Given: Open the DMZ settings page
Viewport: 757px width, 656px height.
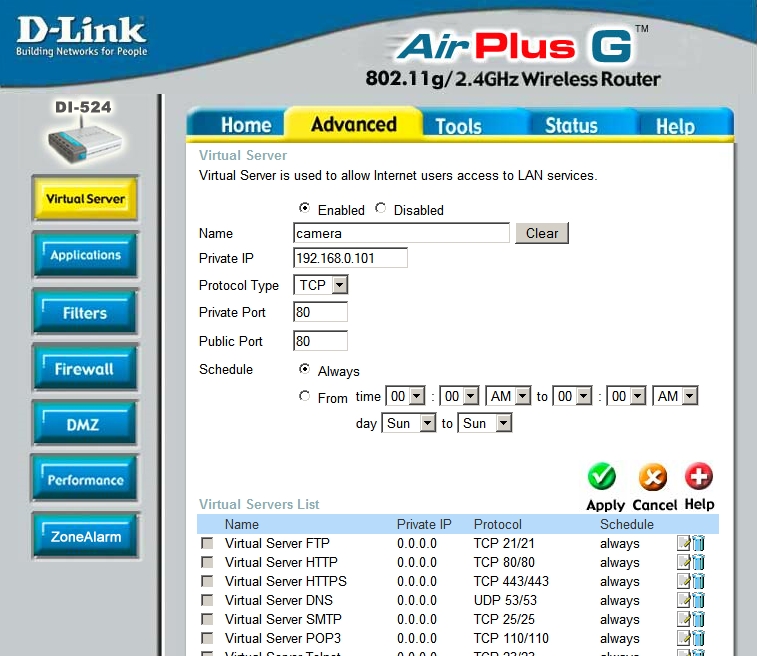Looking at the screenshot, I should pos(84,425).
